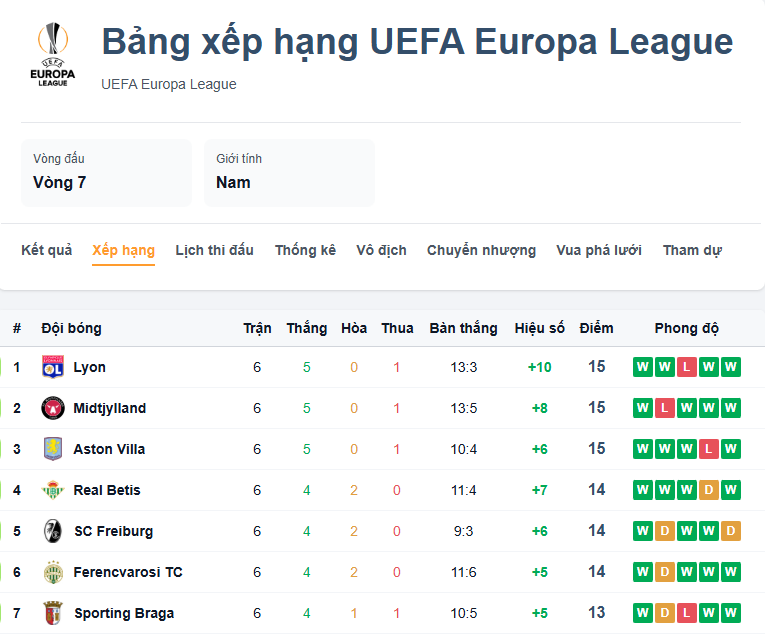Viewport: 765px width, 637px height.
Task: Go to the Vô địch tab
Action: pyautogui.click(x=381, y=250)
